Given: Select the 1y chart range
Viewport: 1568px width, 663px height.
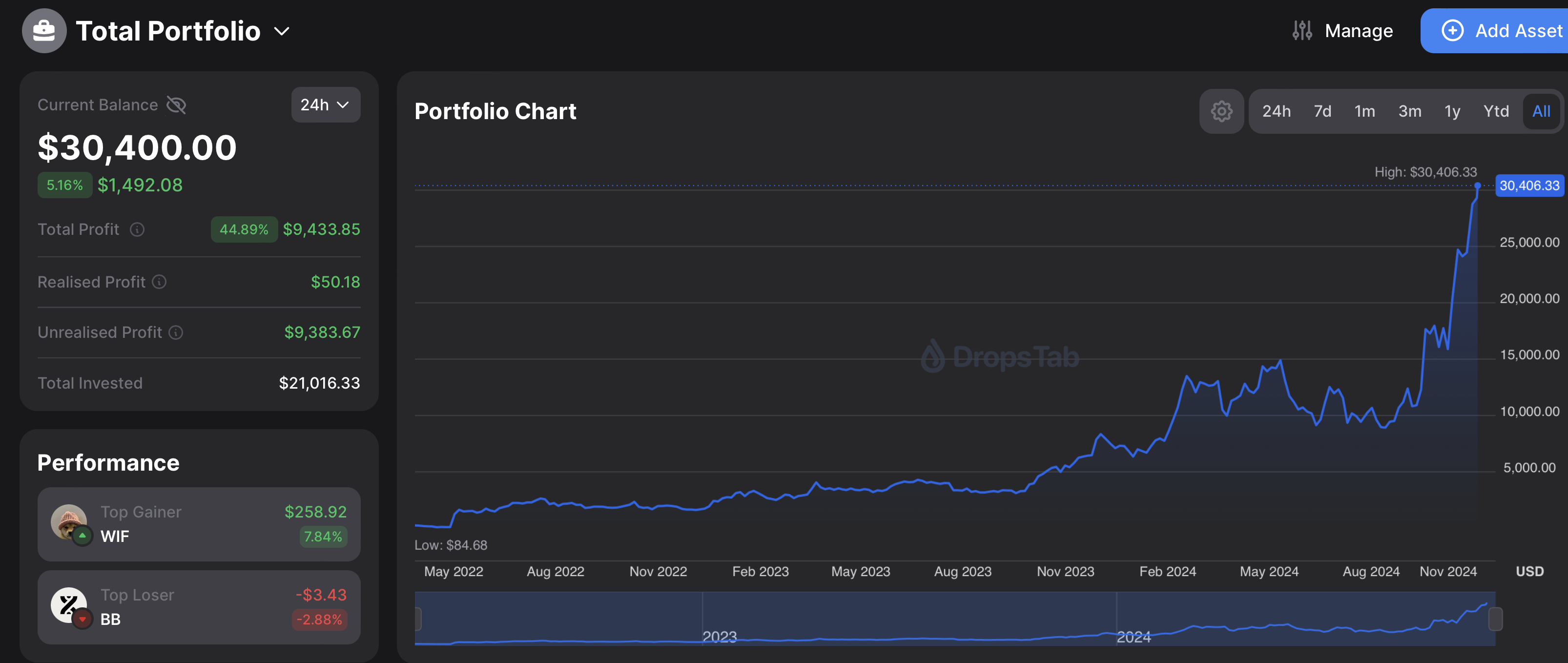Looking at the screenshot, I should tap(1452, 111).
